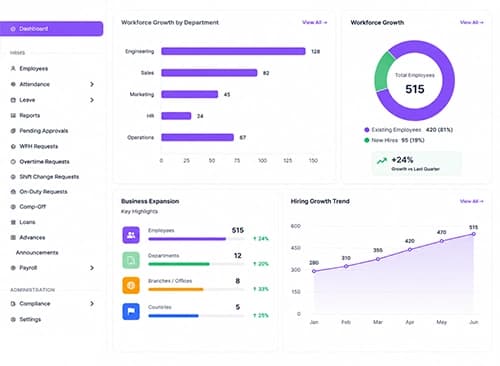Click View All in Hiring Growth Trend
500x366 pixels.
tap(472, 201)
